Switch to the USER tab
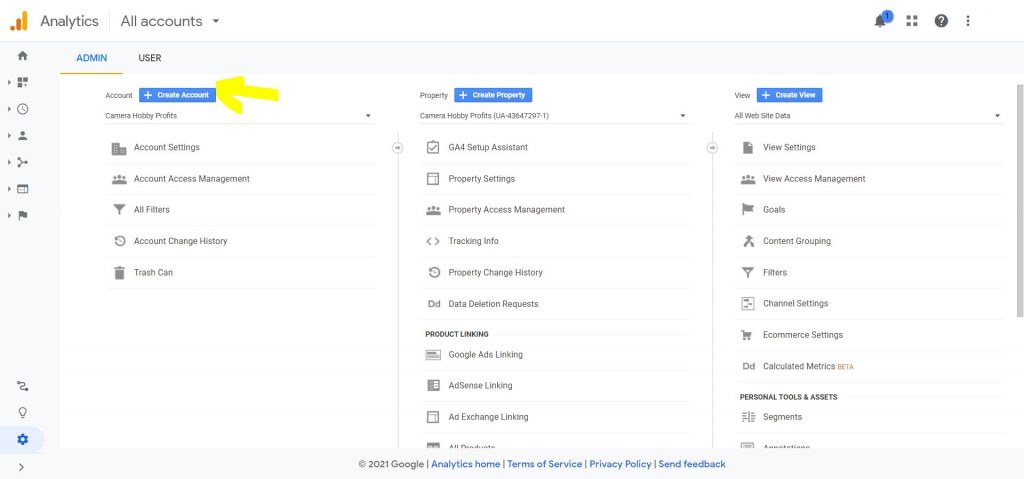 150,58
